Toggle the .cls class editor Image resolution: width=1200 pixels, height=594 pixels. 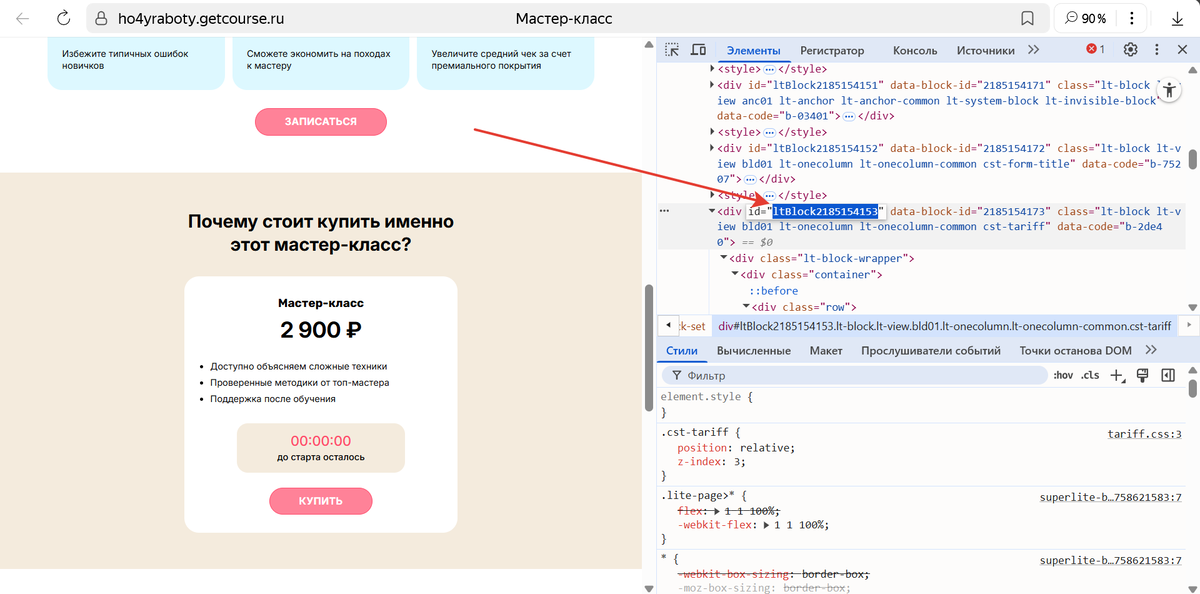pos(1090,376)
